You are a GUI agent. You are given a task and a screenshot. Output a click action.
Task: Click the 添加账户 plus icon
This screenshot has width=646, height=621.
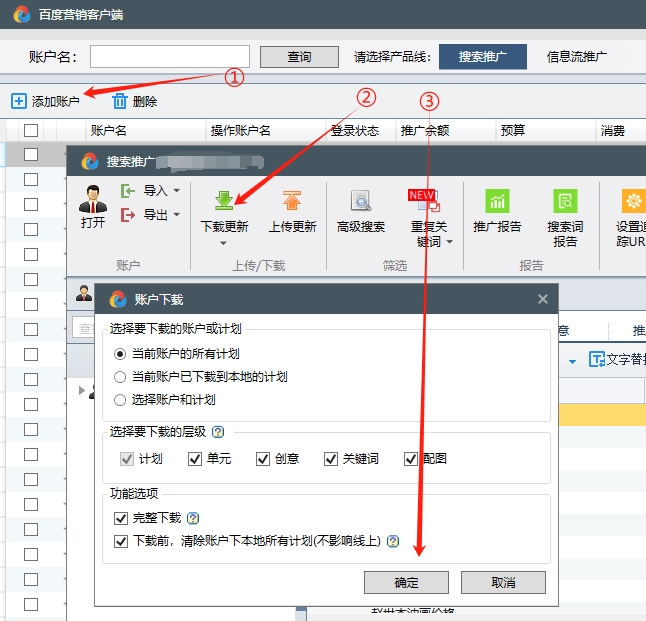click(x=19, y=101)
